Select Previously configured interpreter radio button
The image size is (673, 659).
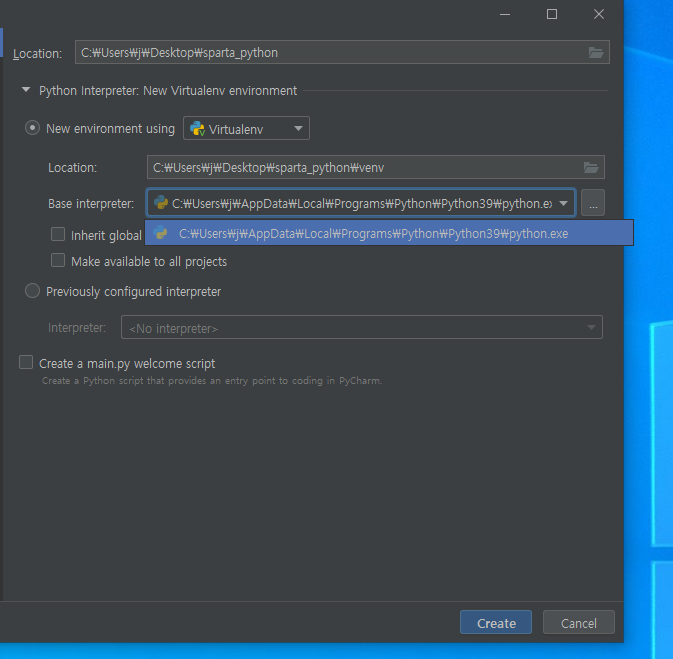click(x=32, y=291)
